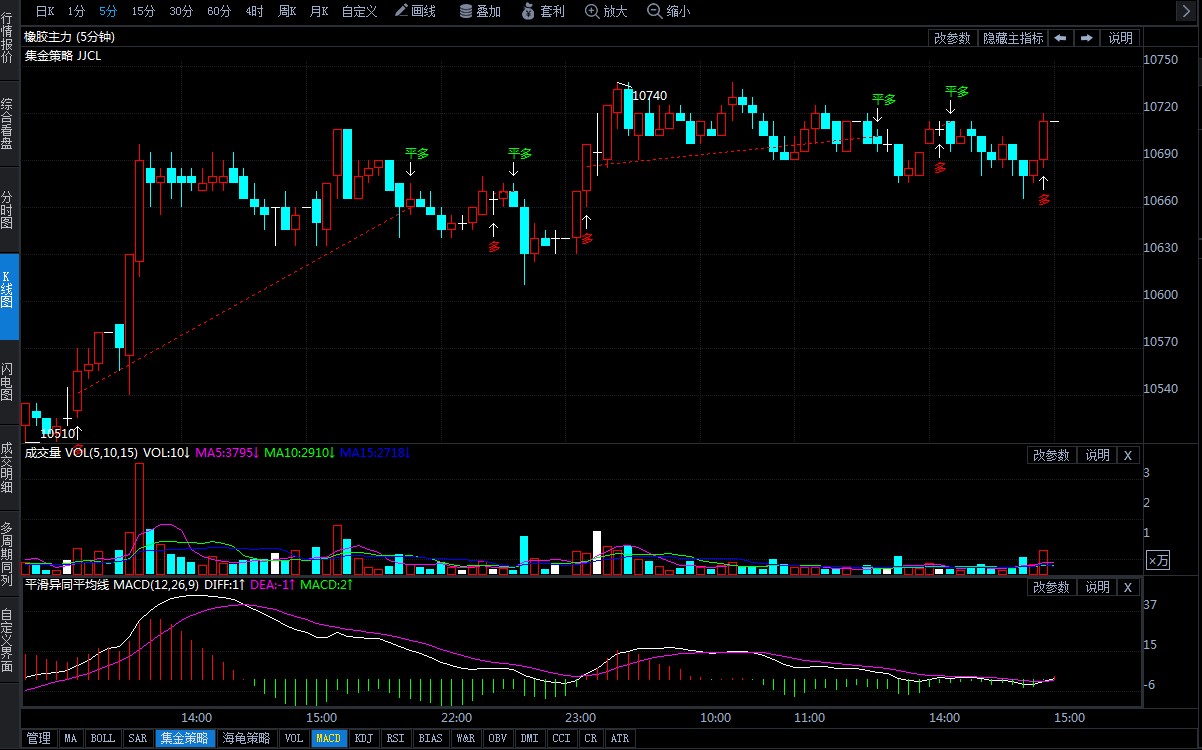Select the CR indicator tab
Image resolution: width=1202 pixels, height=750 pixels.
591,739
